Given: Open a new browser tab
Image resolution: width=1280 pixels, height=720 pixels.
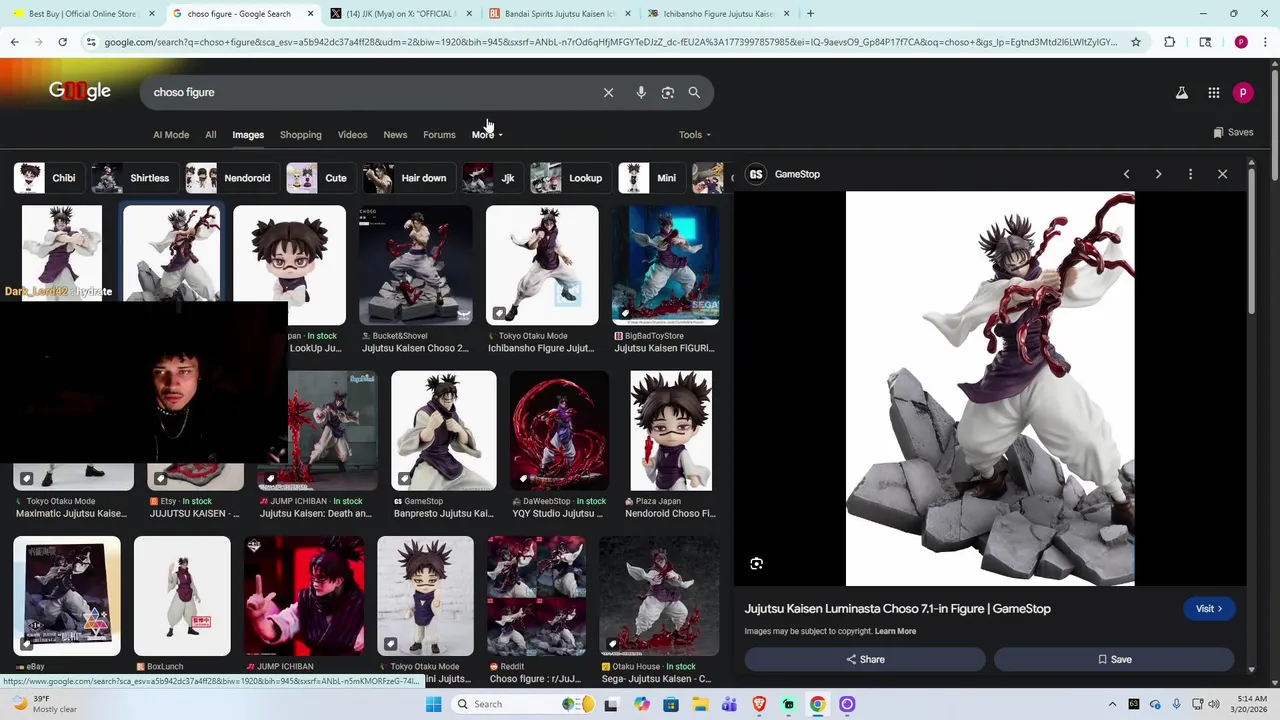Looking at the screenshot, I should 810,14.
